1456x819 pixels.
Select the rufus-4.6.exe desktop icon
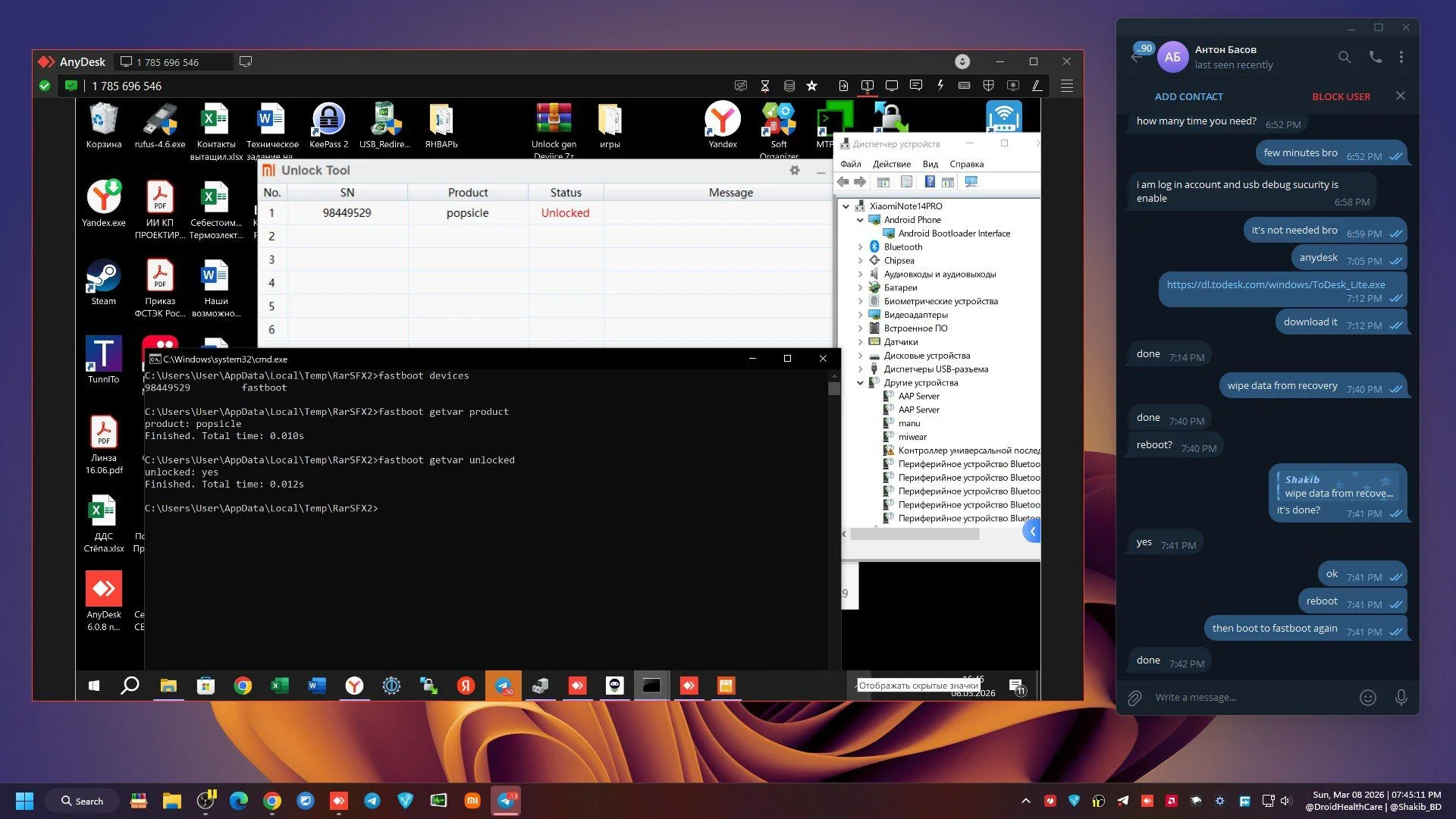click(x=160, y=127)
